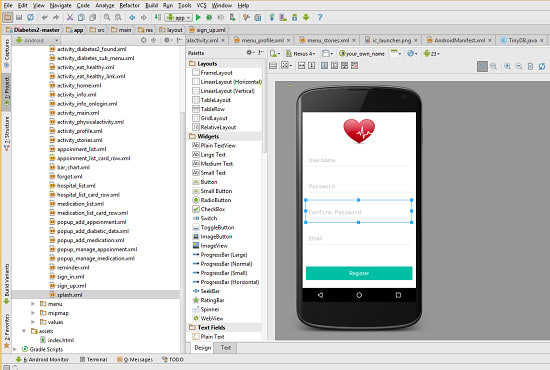The width and height of the screenshot is (550, 370).
Task: Toggle the Terminal tool window
Action: (93, 359)
